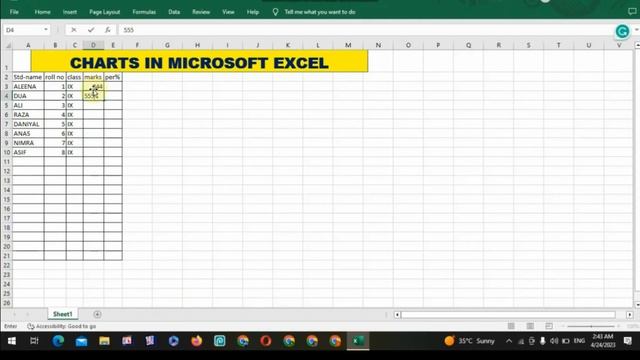
Task: Open Task View on the taskbar
Action: [x=34, y=341]
